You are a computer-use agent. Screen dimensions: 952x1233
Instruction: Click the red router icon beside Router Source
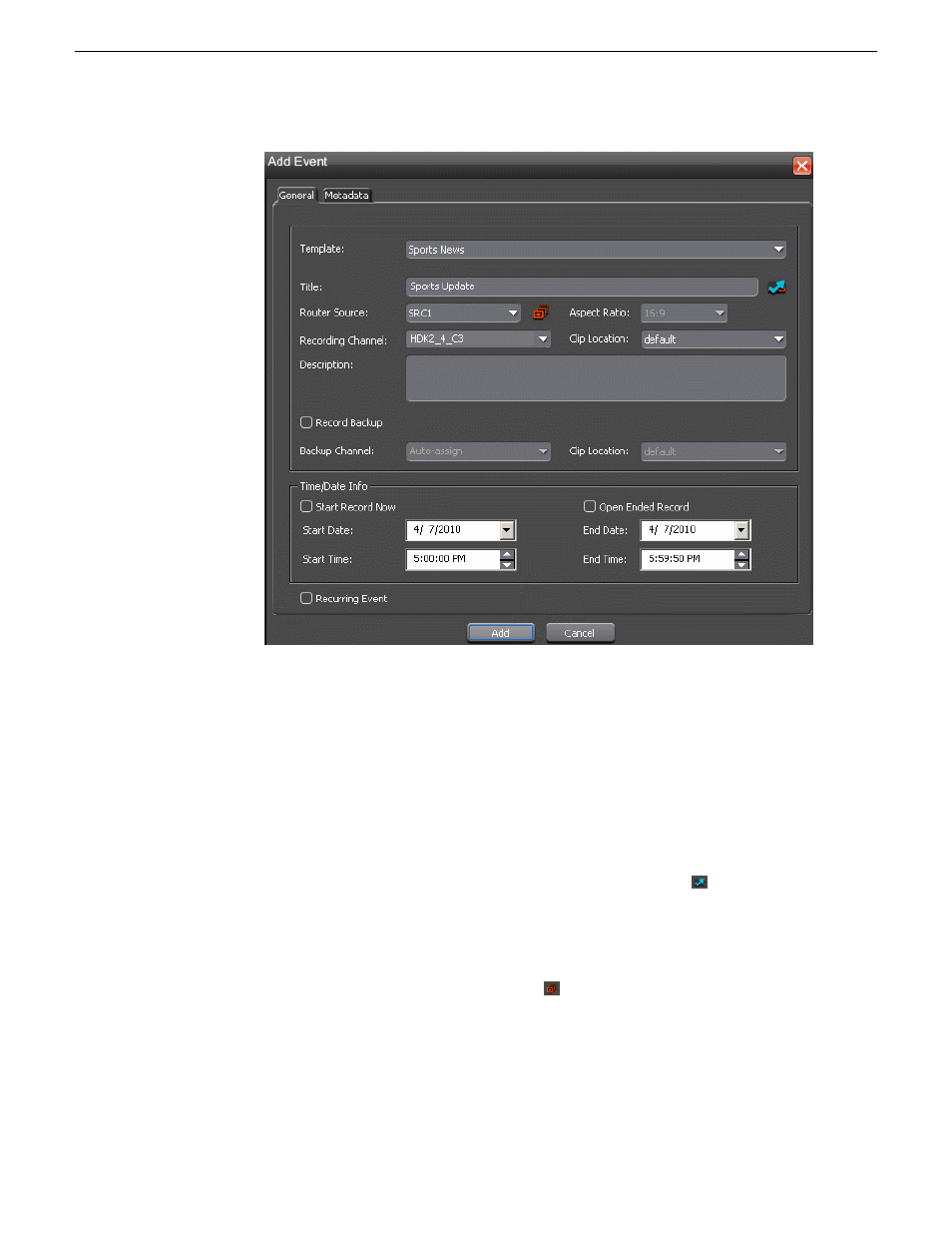tap(541, 312)
